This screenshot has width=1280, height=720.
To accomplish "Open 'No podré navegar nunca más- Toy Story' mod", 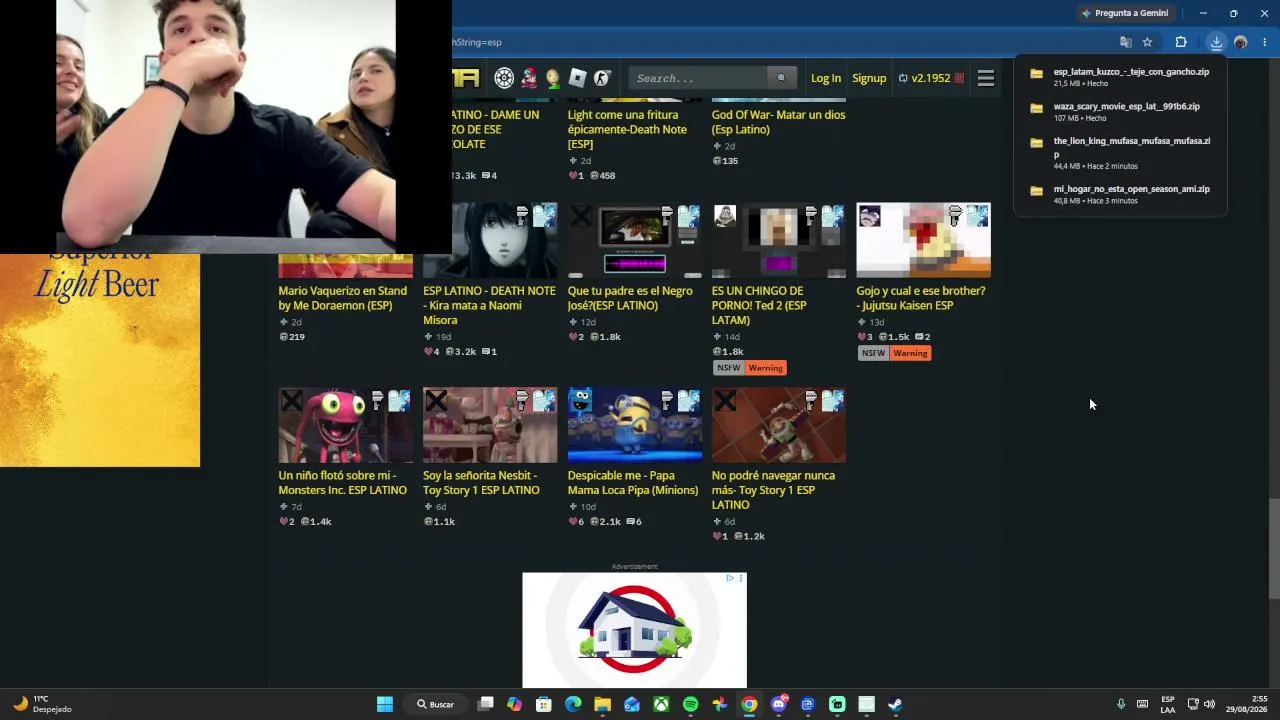I will click(x=773, y=490).
